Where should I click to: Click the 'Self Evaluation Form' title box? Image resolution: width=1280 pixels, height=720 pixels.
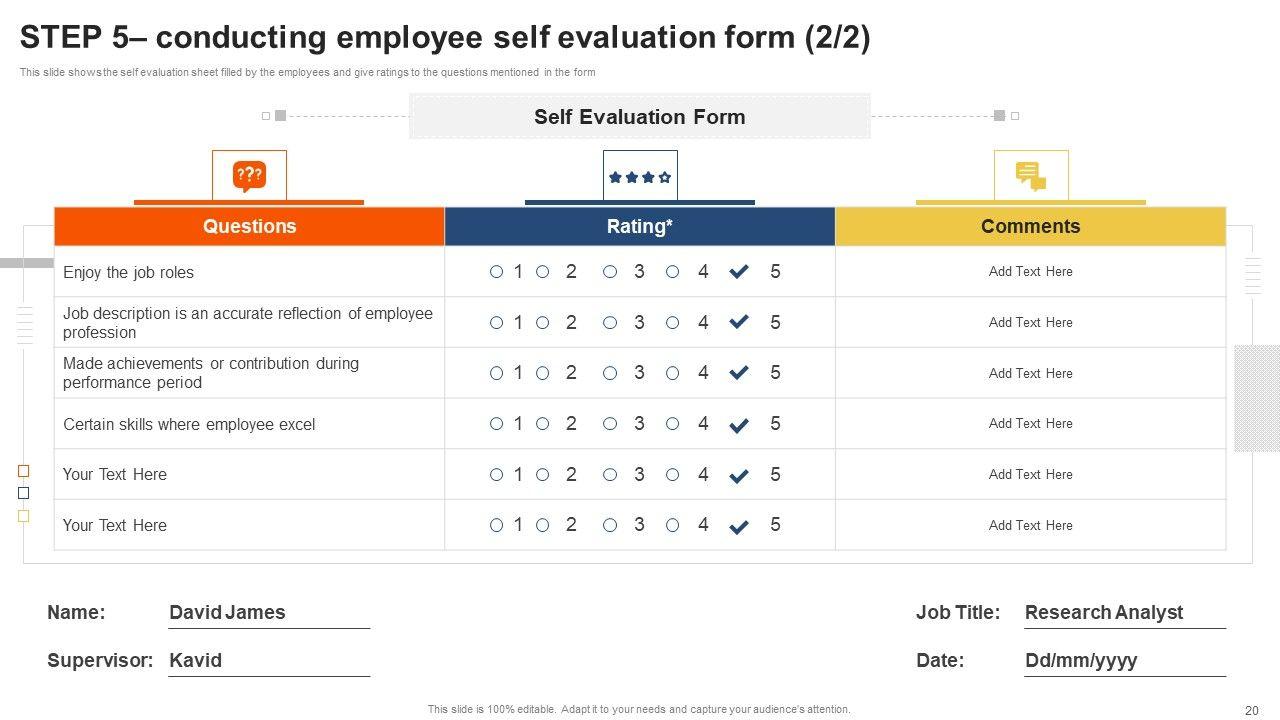point(640,116)
